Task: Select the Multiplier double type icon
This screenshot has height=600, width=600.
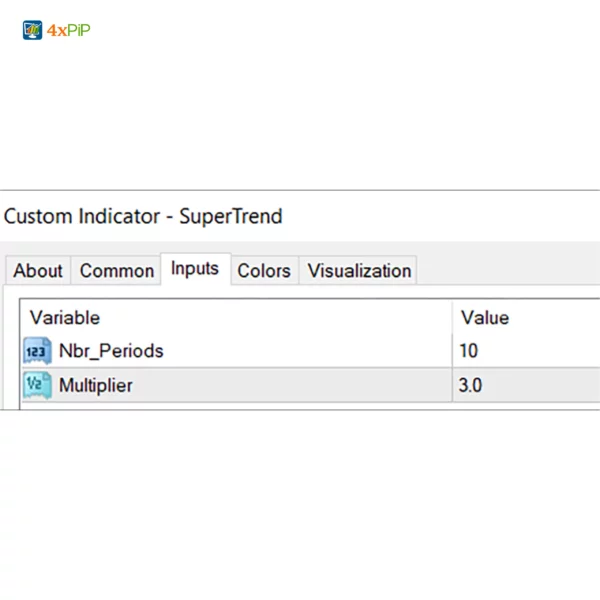Action: [x=38, y=385]
